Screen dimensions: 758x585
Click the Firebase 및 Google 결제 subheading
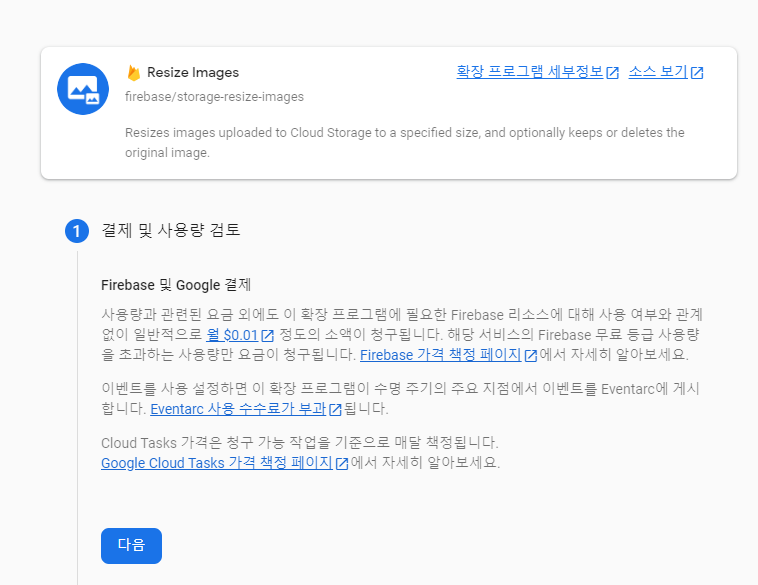click(x=176, y=285)
